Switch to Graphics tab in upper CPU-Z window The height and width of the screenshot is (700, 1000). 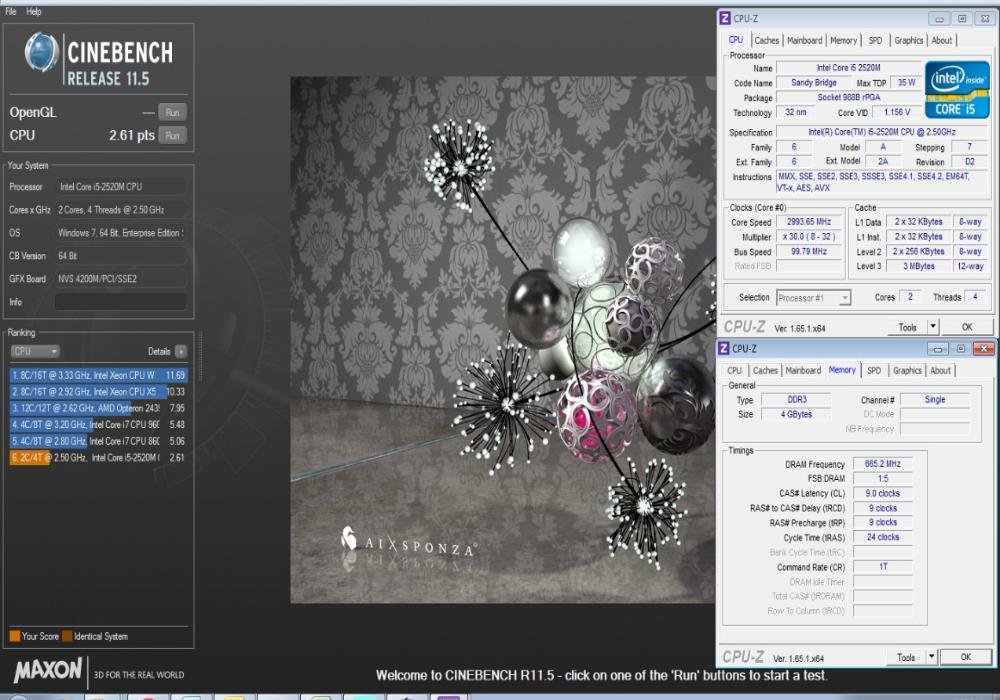pos(908,40)
